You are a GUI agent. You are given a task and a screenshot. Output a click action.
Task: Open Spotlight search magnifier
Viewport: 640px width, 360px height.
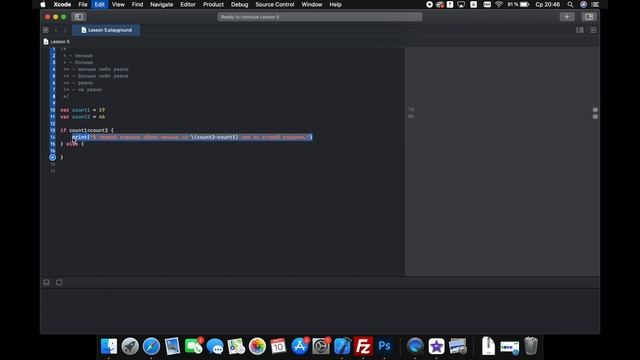pos(570,4)
